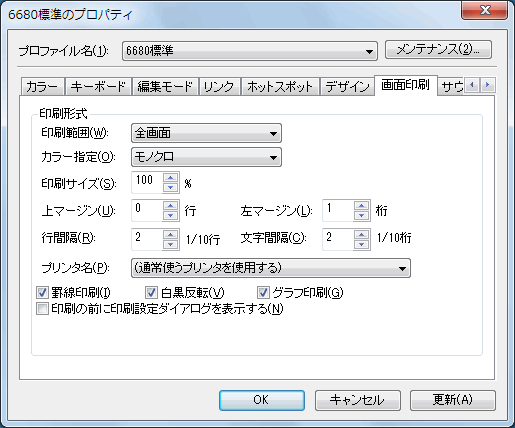This screenshot has height=428, width=515.
Task: Switch to the ホットスポット tab
Action: pyautogui.click(x=280, y=87)
